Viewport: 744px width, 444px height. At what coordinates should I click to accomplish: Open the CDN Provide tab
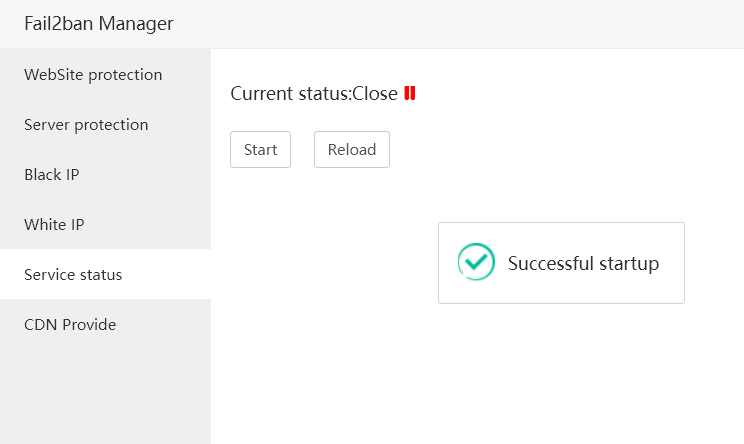coord(70,325)
